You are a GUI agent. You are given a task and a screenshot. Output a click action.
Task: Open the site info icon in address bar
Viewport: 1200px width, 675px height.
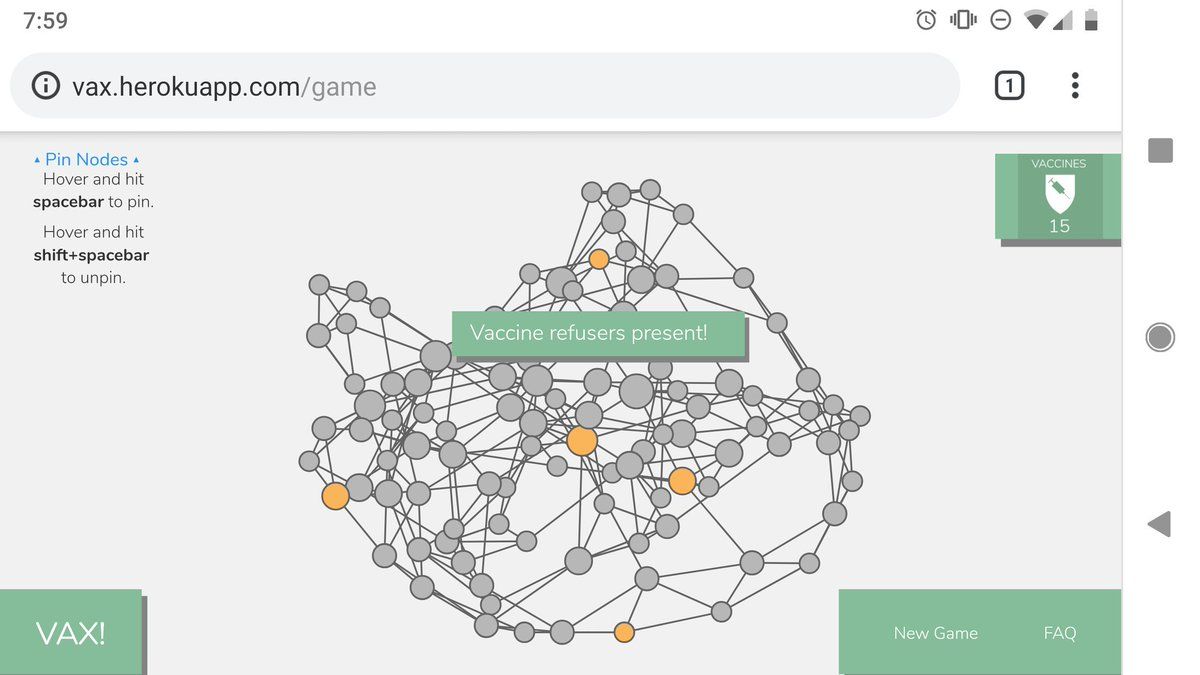click(46, 86)
